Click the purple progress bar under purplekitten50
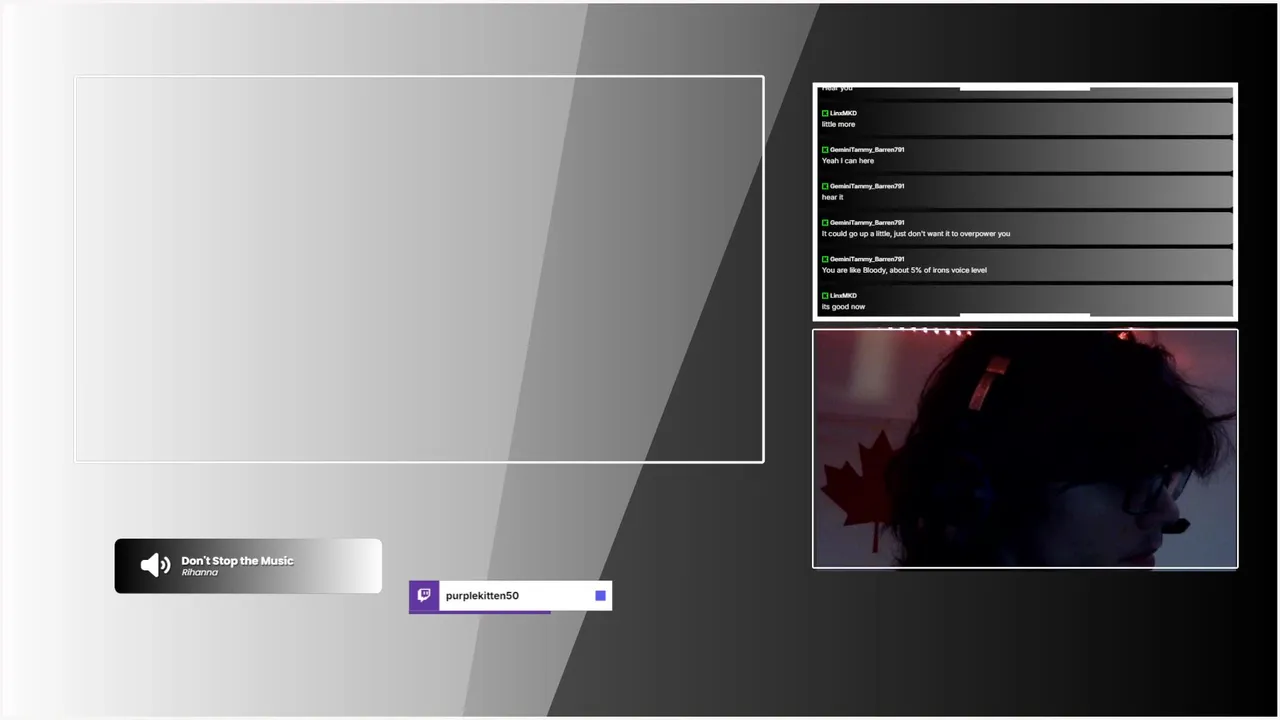The image size is (1280, 720). 480,611
